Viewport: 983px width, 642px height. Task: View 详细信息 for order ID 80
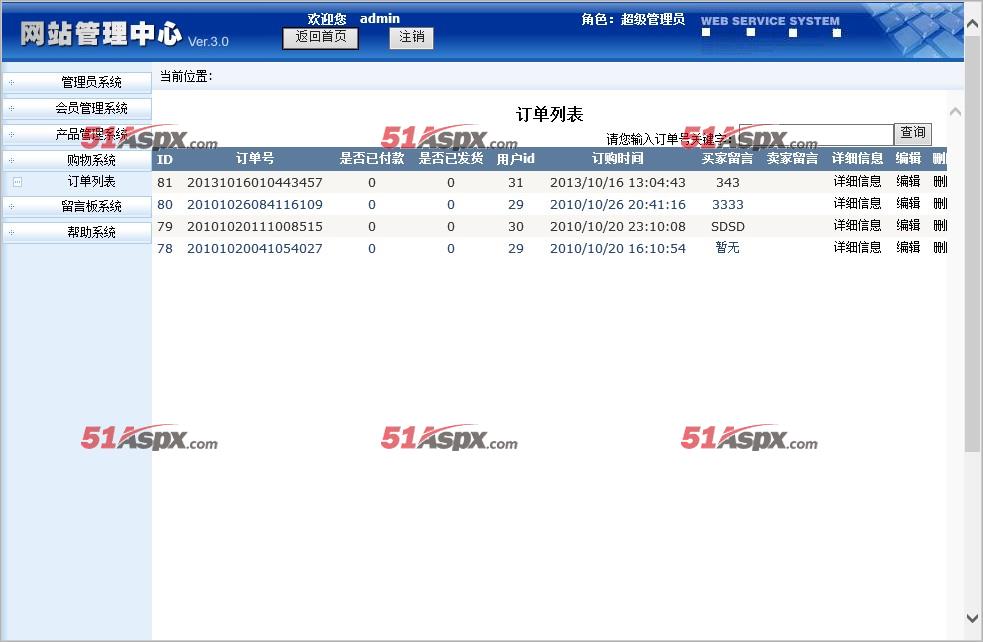tap(857, 204)
